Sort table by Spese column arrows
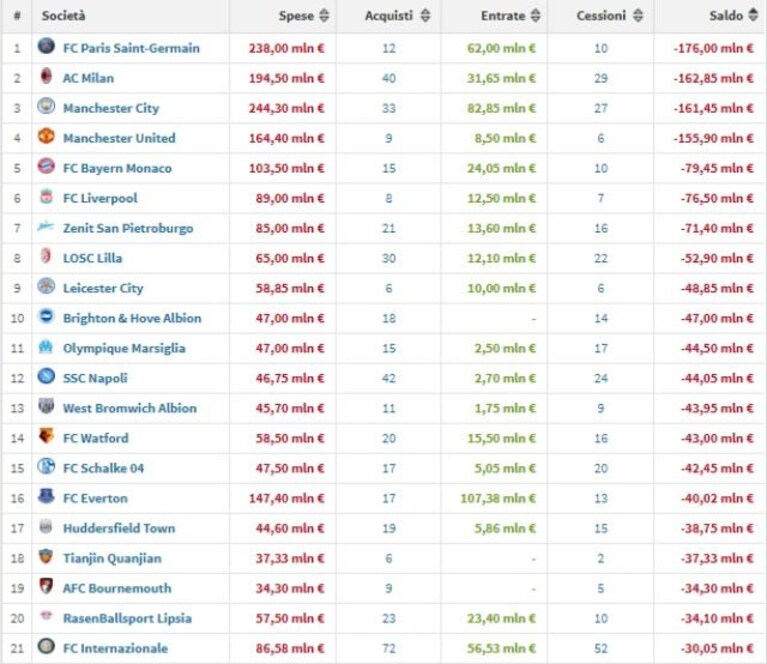The width and height of the screenshot is (767, 664). click(324, 16)
